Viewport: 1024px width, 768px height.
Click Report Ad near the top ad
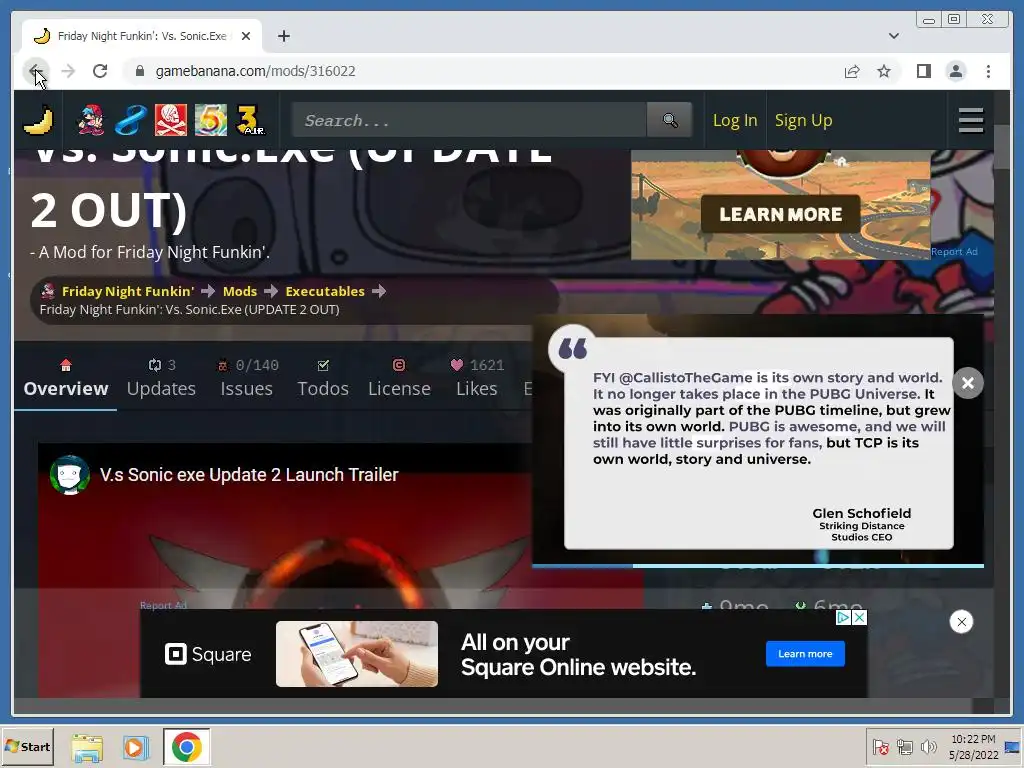coord(954,251)
